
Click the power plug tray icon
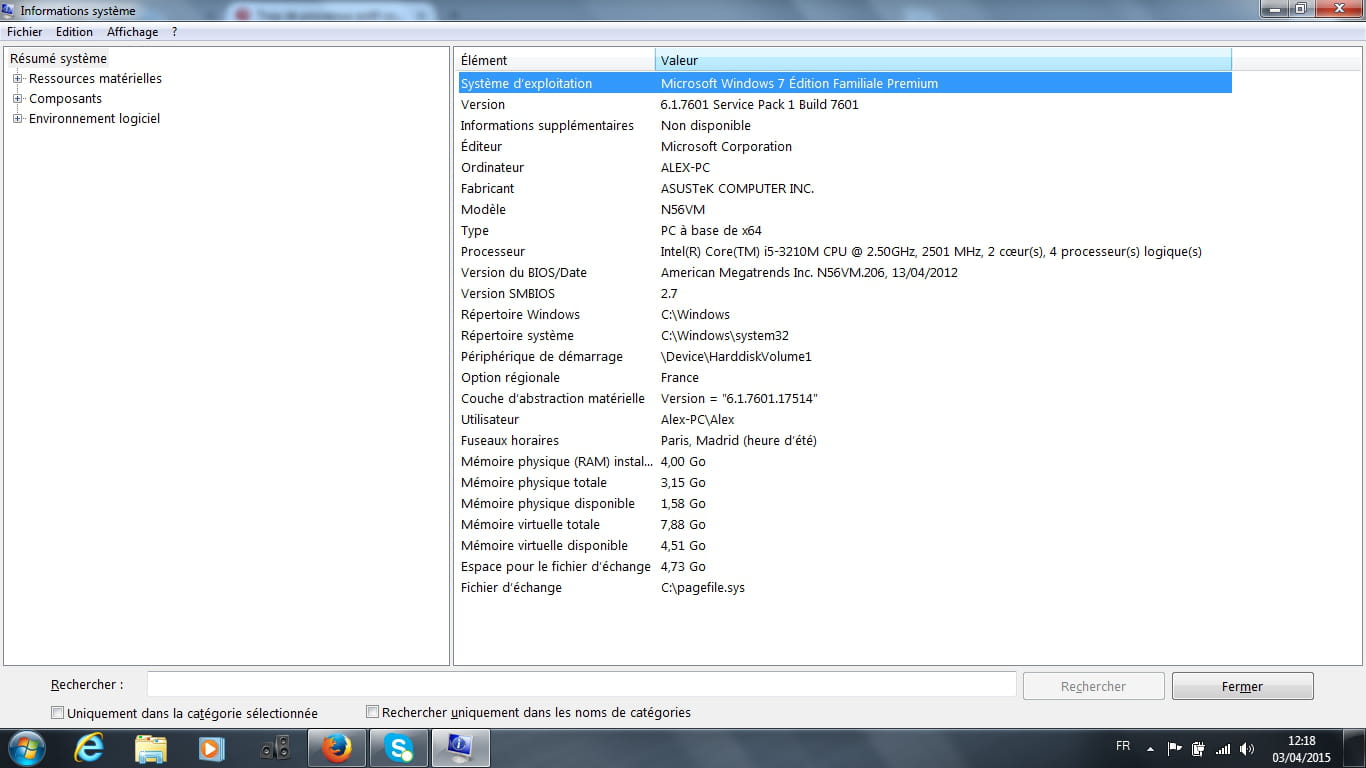(1198, 748)
